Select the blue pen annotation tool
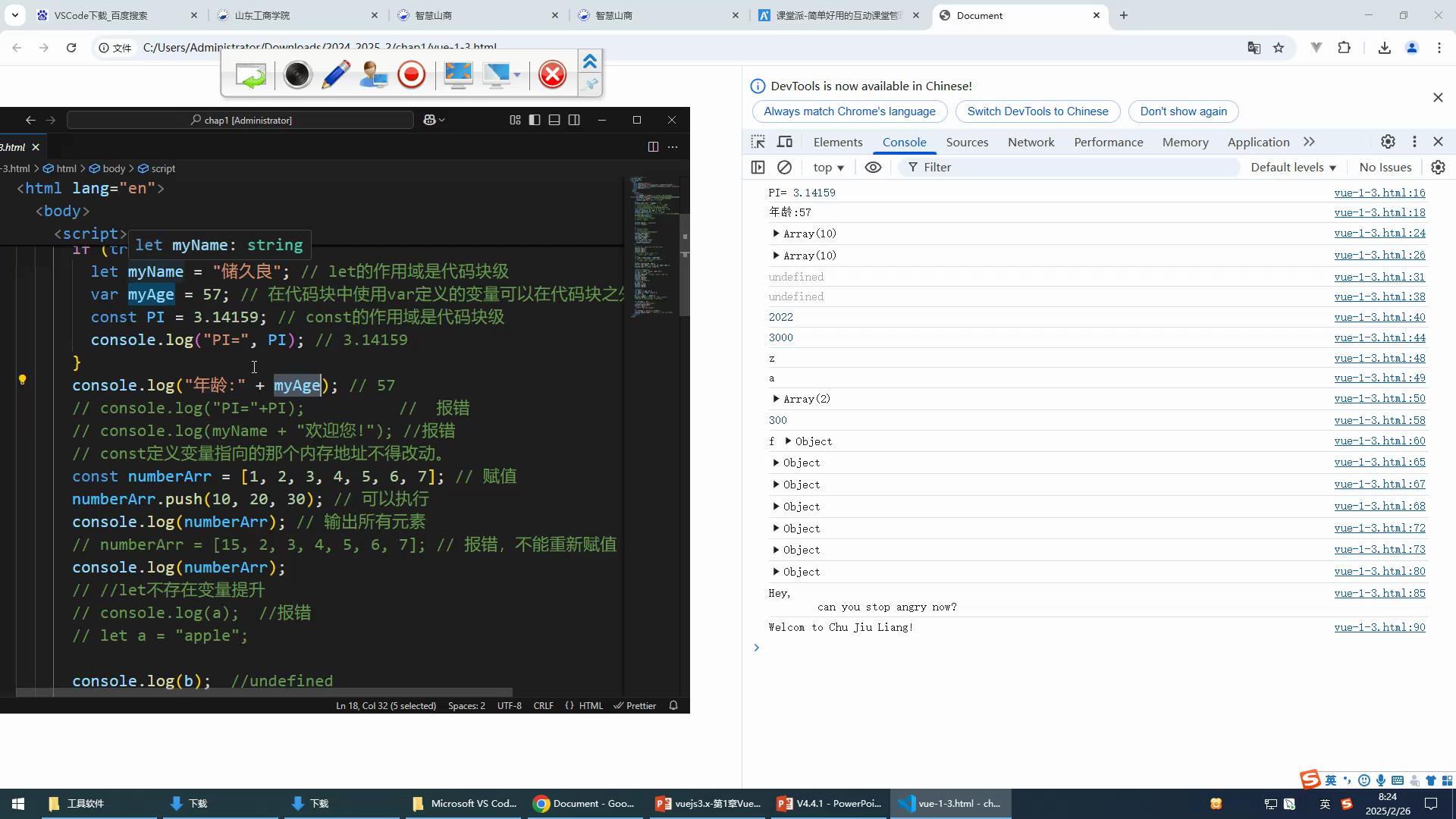Viewport: 1456px width, 819px height. (335, 74)
